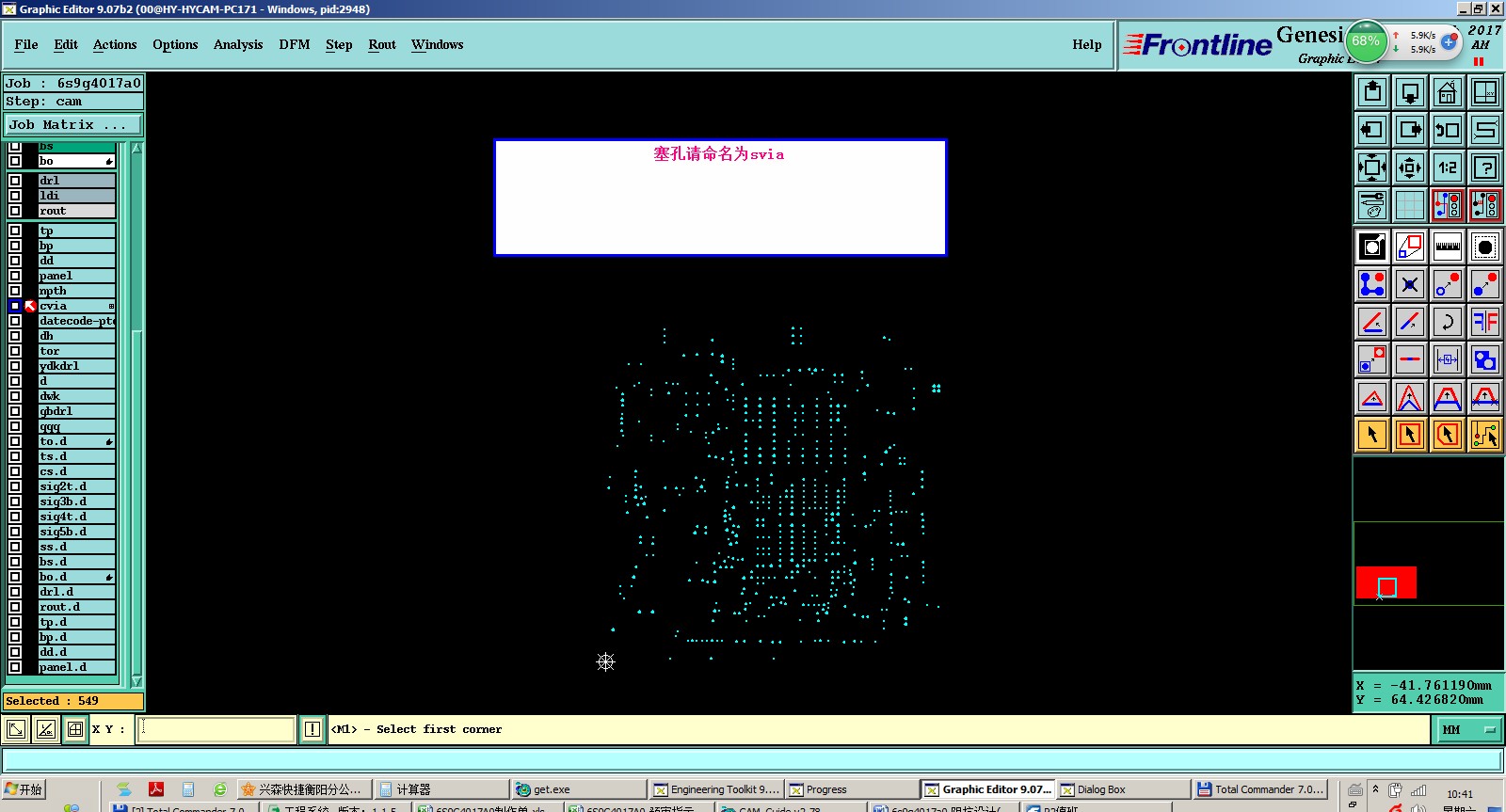Toggle the tp layer checkbox
This screenshot has width=1506, height=812.
click(15, 231)
